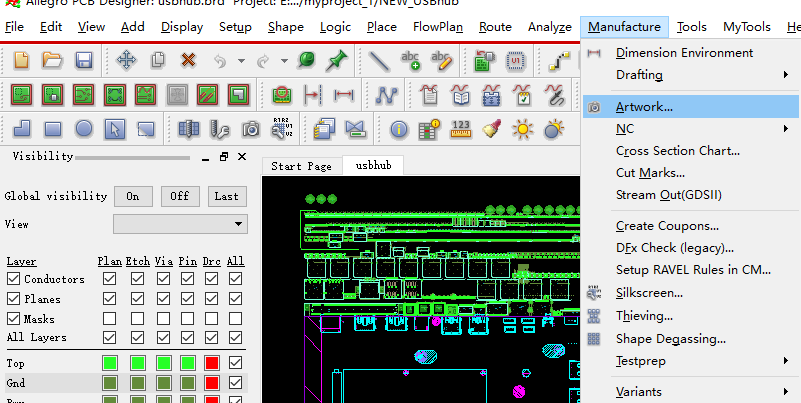
Task: Switch to the Start Page tab
Action: (x=301, y=166)
